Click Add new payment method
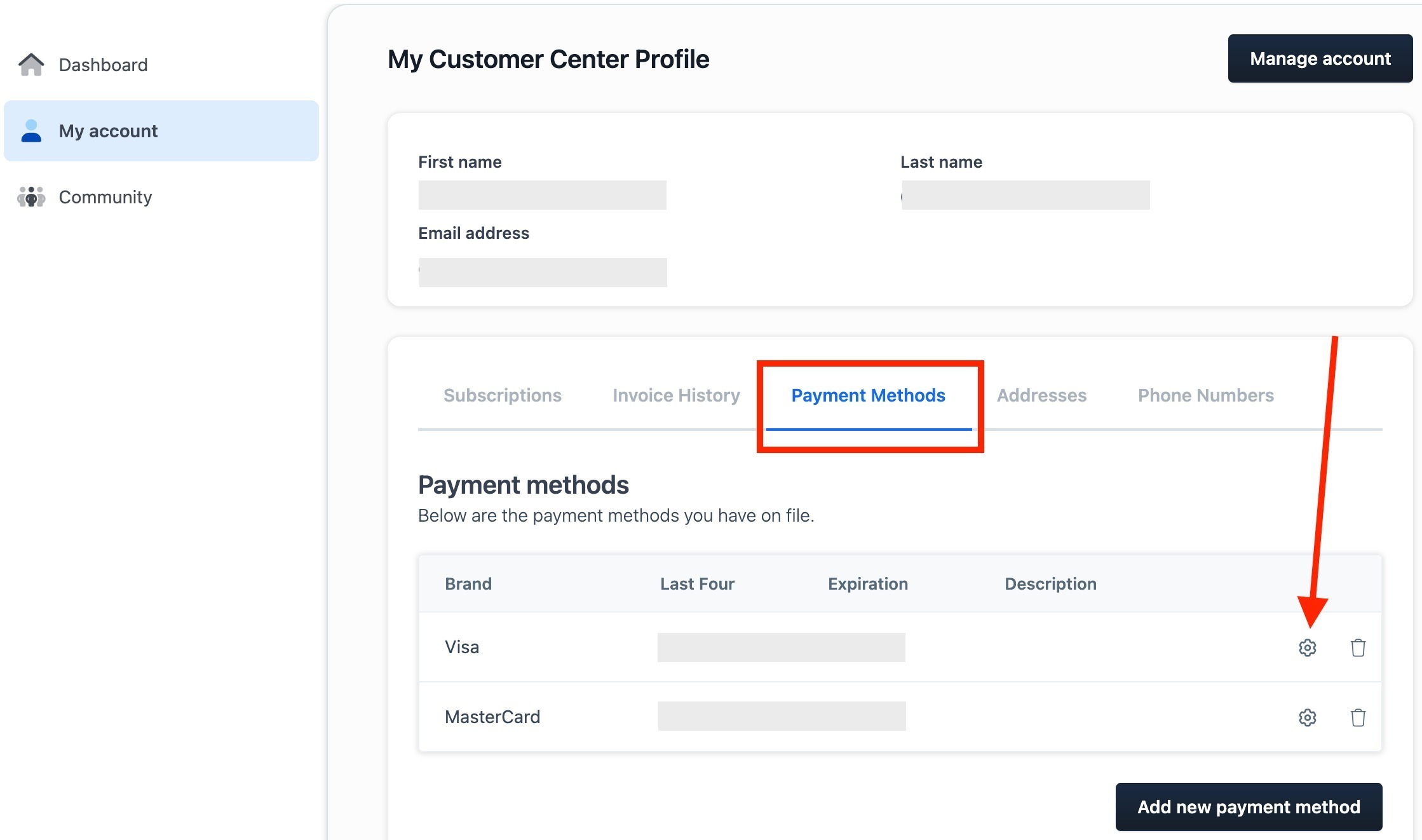 [1249, 807]
